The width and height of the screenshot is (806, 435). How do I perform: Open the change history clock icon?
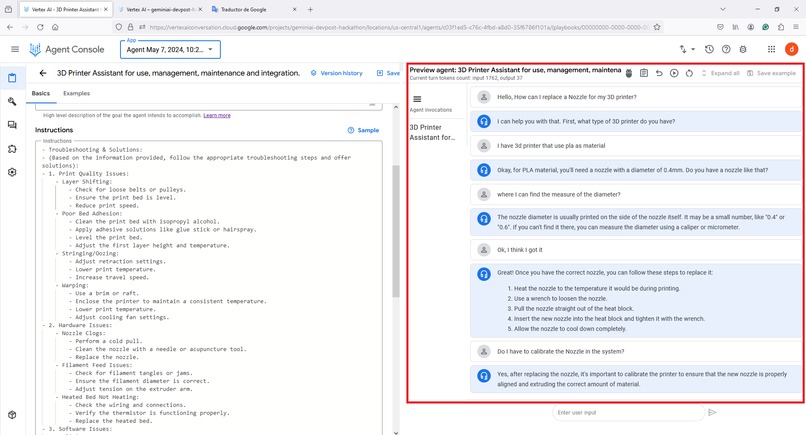[x=709, y=49]
